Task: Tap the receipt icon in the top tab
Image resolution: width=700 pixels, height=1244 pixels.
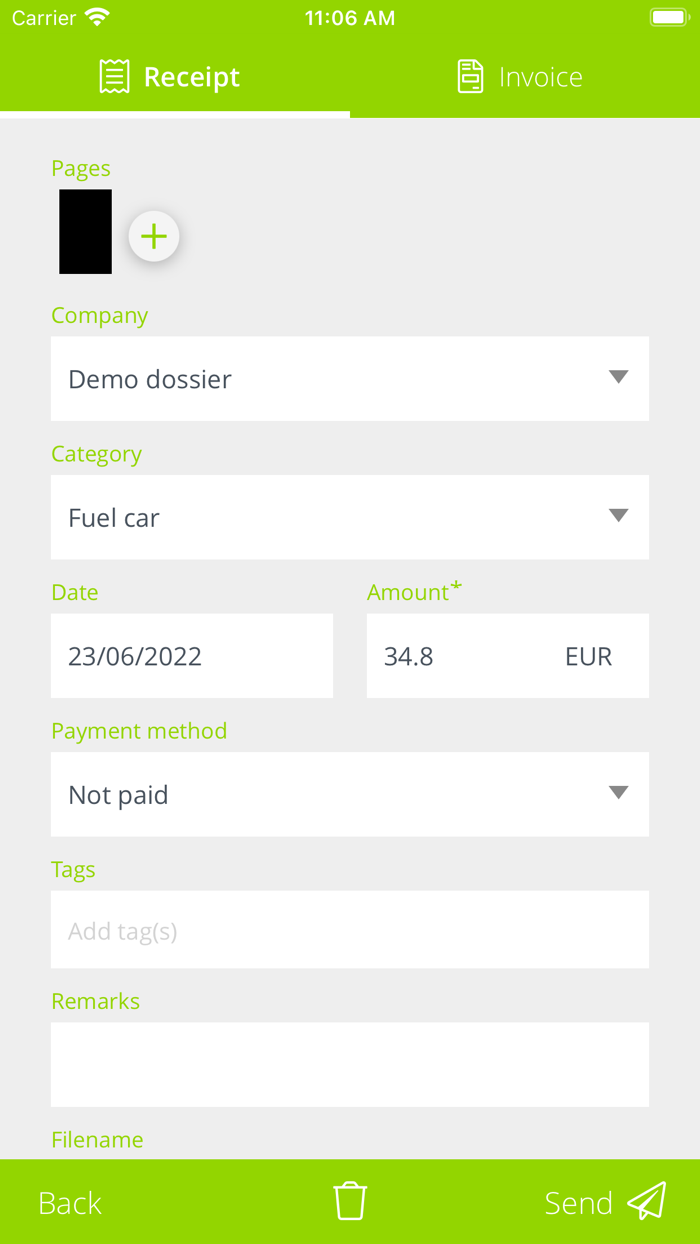Action: click(115, 77)
